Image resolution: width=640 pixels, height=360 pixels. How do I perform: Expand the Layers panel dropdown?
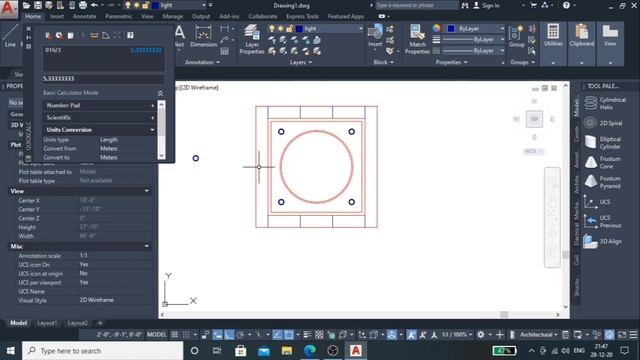300,62
